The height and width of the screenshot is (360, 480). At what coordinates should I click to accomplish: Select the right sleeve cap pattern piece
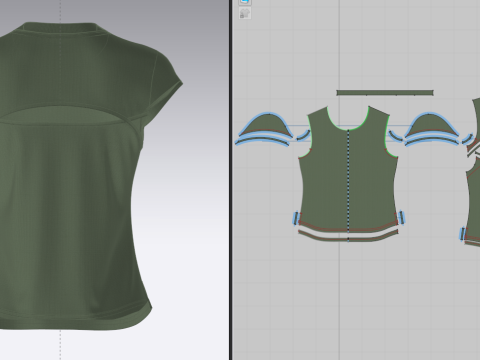pos(431,124)
